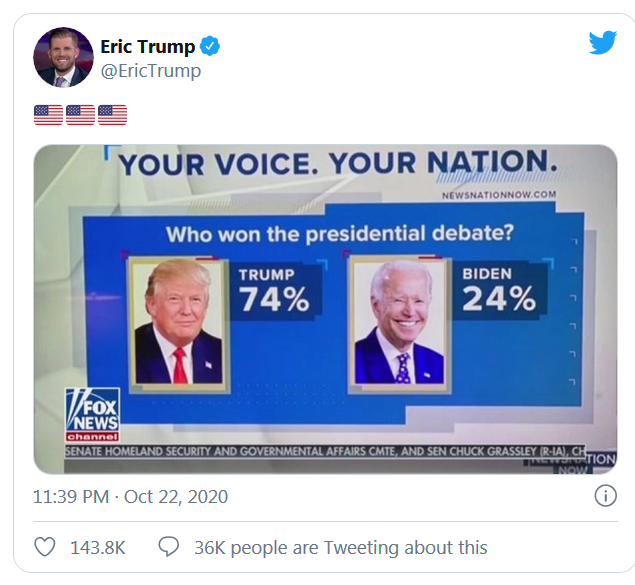Open the @EricTrump handle link
The width and height of the screenshot is (635, 585).
(x=151, y=71)
